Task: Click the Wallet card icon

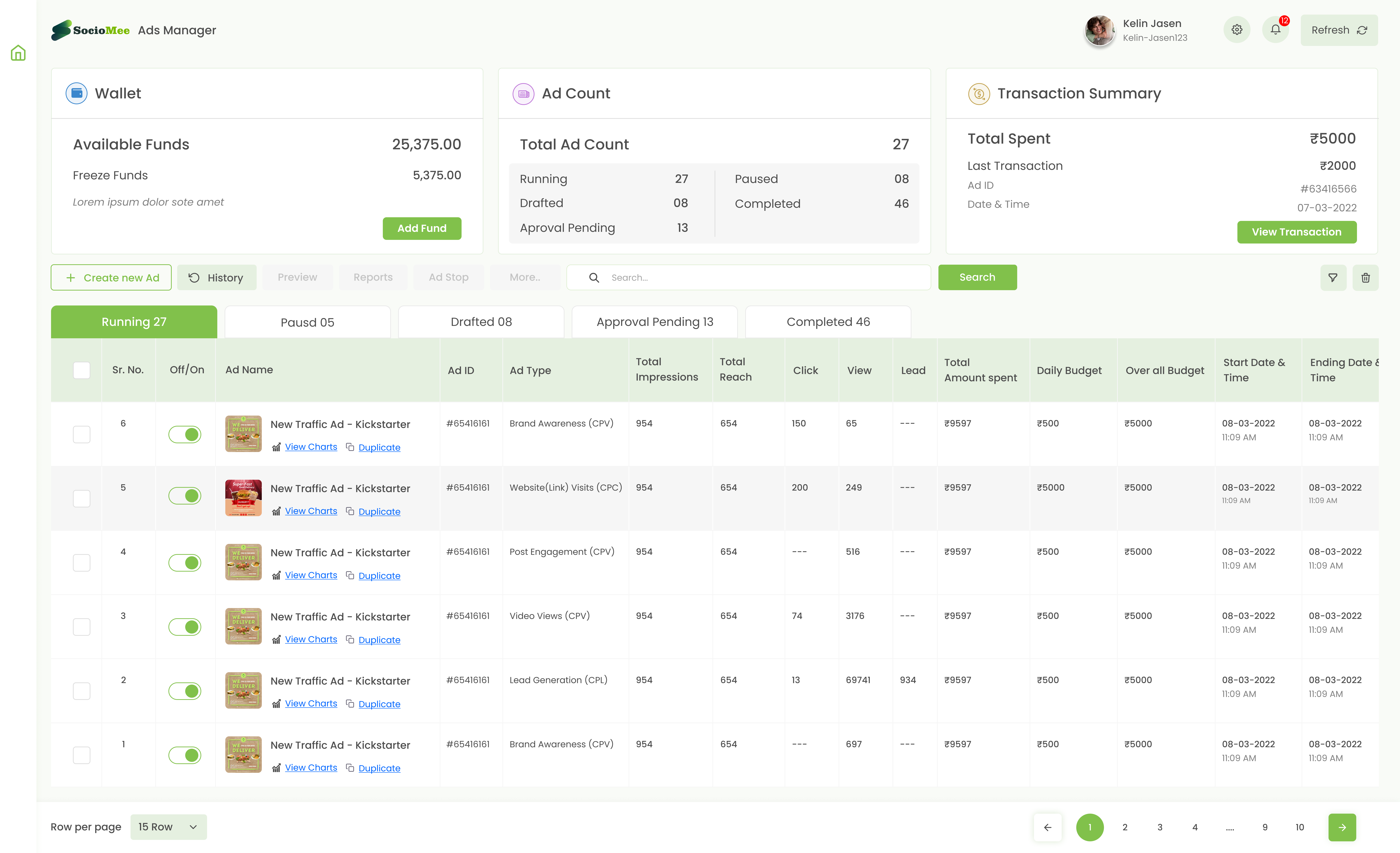Action: point(77,93)
